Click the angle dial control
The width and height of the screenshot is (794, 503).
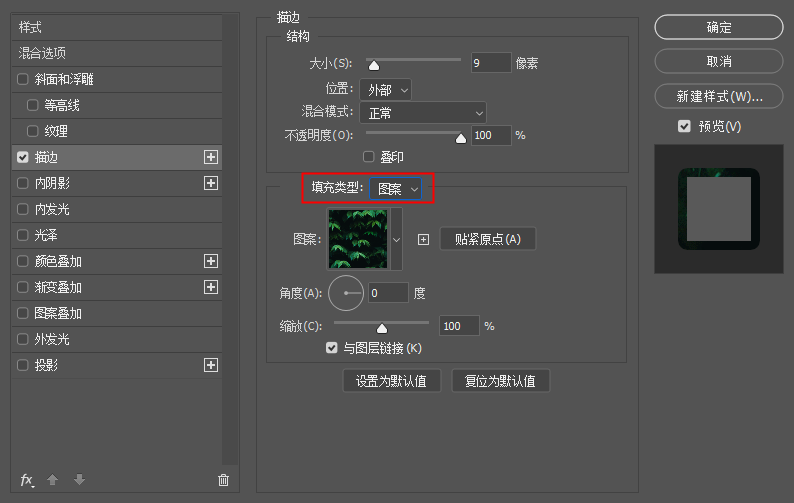(x=346, y=293)
